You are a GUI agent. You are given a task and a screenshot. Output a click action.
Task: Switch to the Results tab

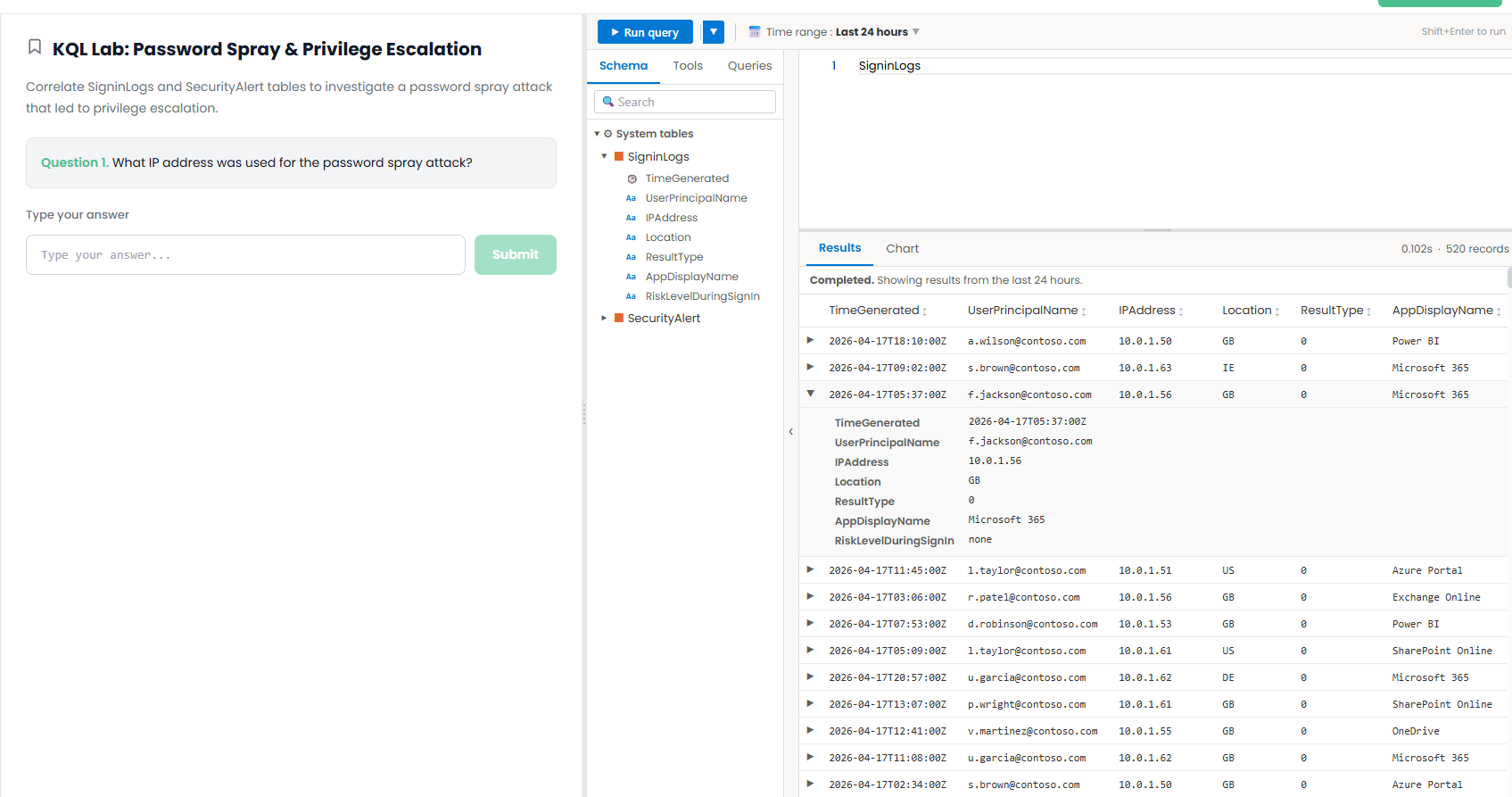[839, 248]
